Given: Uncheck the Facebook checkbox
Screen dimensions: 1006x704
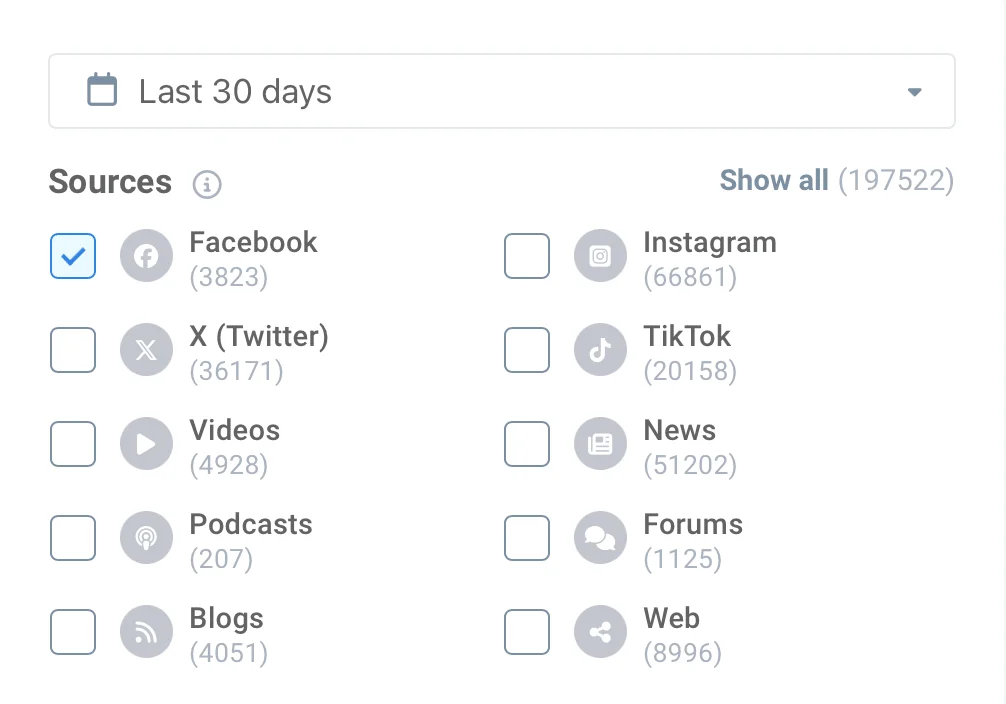Looking at the screenshot, I should click(x=72, y=256).
